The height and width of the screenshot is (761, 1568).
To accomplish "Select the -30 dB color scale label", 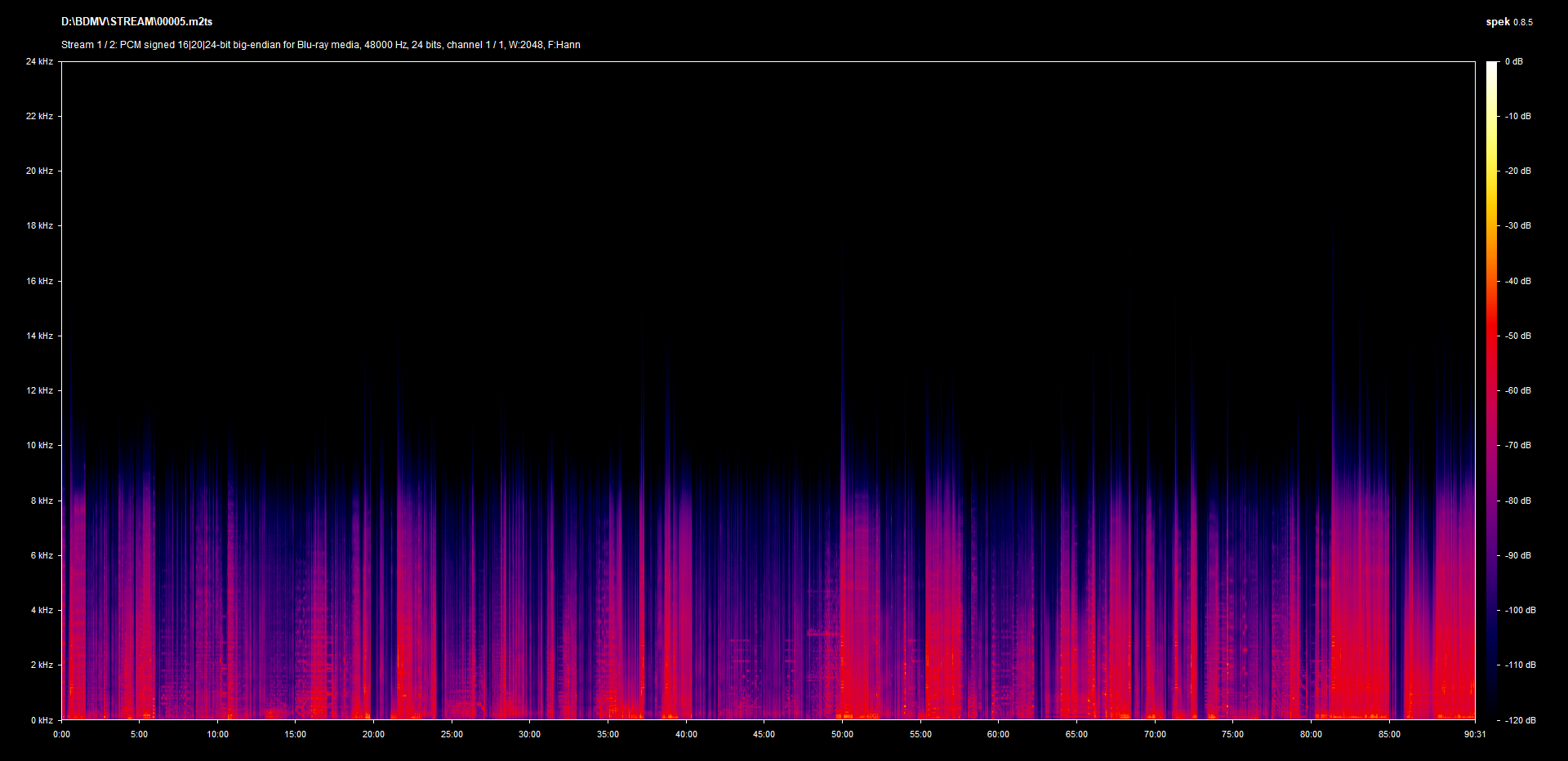I will (x=1518, y=225).
